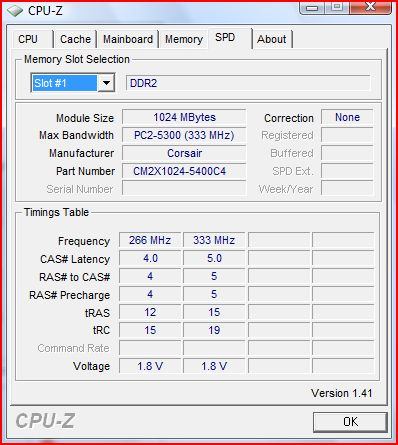Open the Cache tab
The image size is (398, 445).
(x=75, y=39)
